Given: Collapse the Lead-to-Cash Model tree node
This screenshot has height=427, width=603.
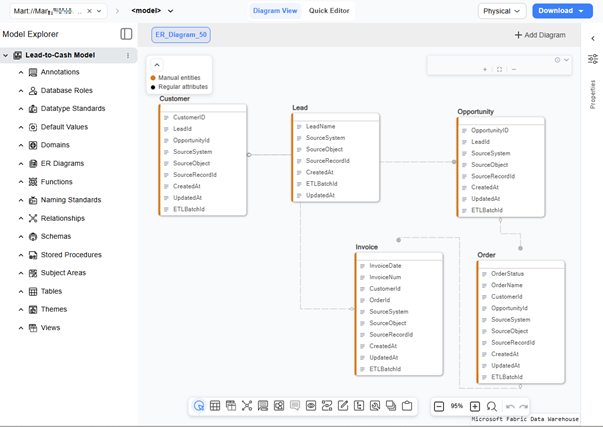Looking at the screenshot, I should pyautogui.click(x=5, y=55).
